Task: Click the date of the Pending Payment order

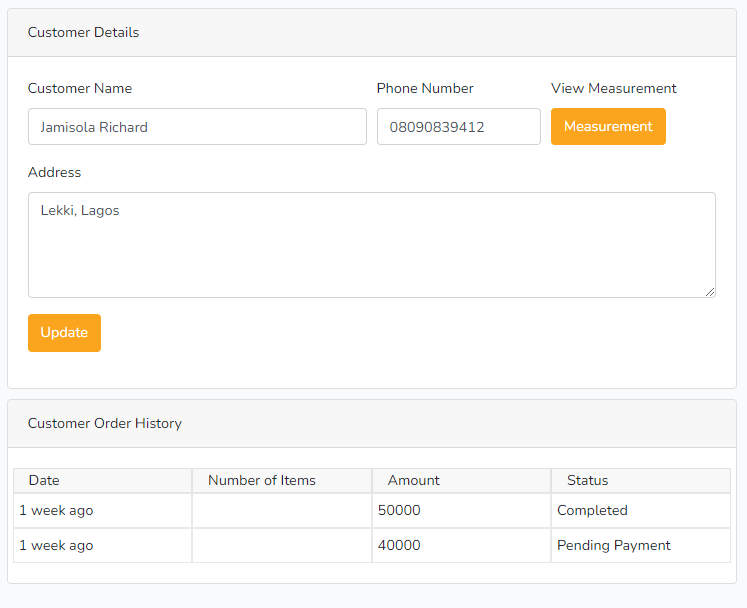Action: coord(56,545)
